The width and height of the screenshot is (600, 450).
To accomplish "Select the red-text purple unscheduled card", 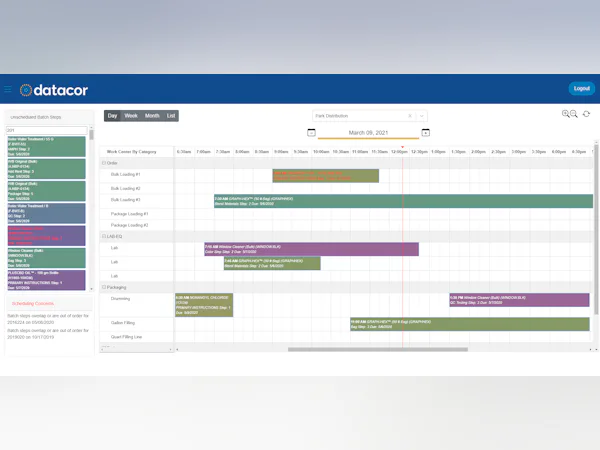I will (x=46, y=236).
